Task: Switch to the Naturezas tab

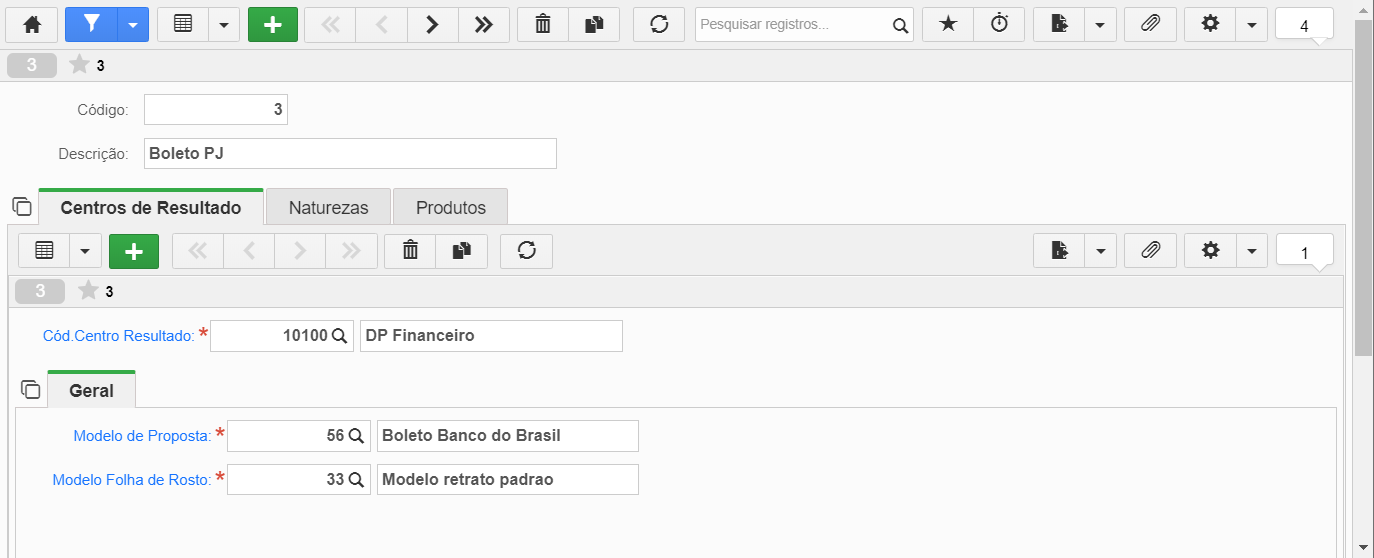Action: tap(329, 208)
